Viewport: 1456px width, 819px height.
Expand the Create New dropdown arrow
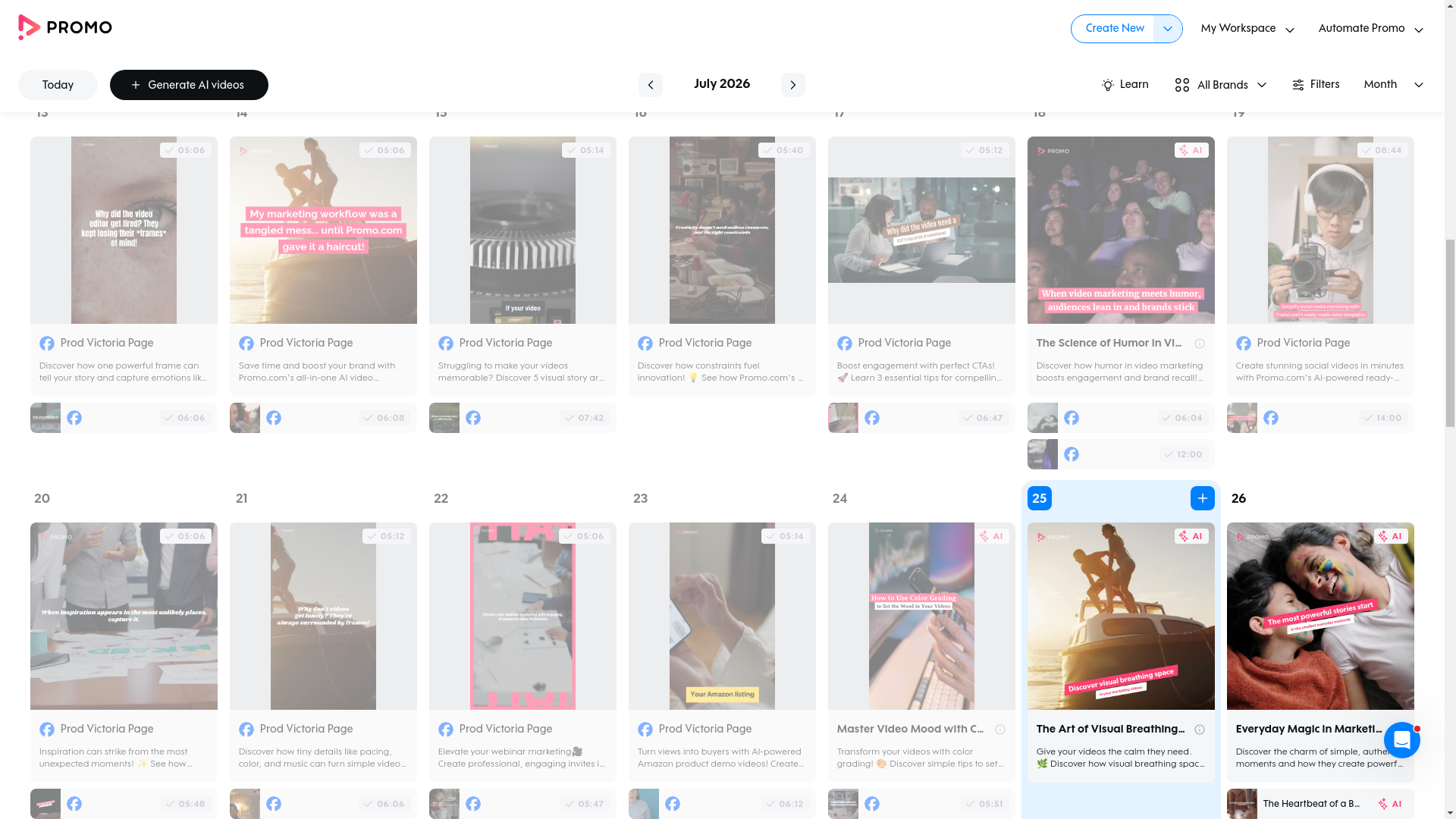(1167, 29)
